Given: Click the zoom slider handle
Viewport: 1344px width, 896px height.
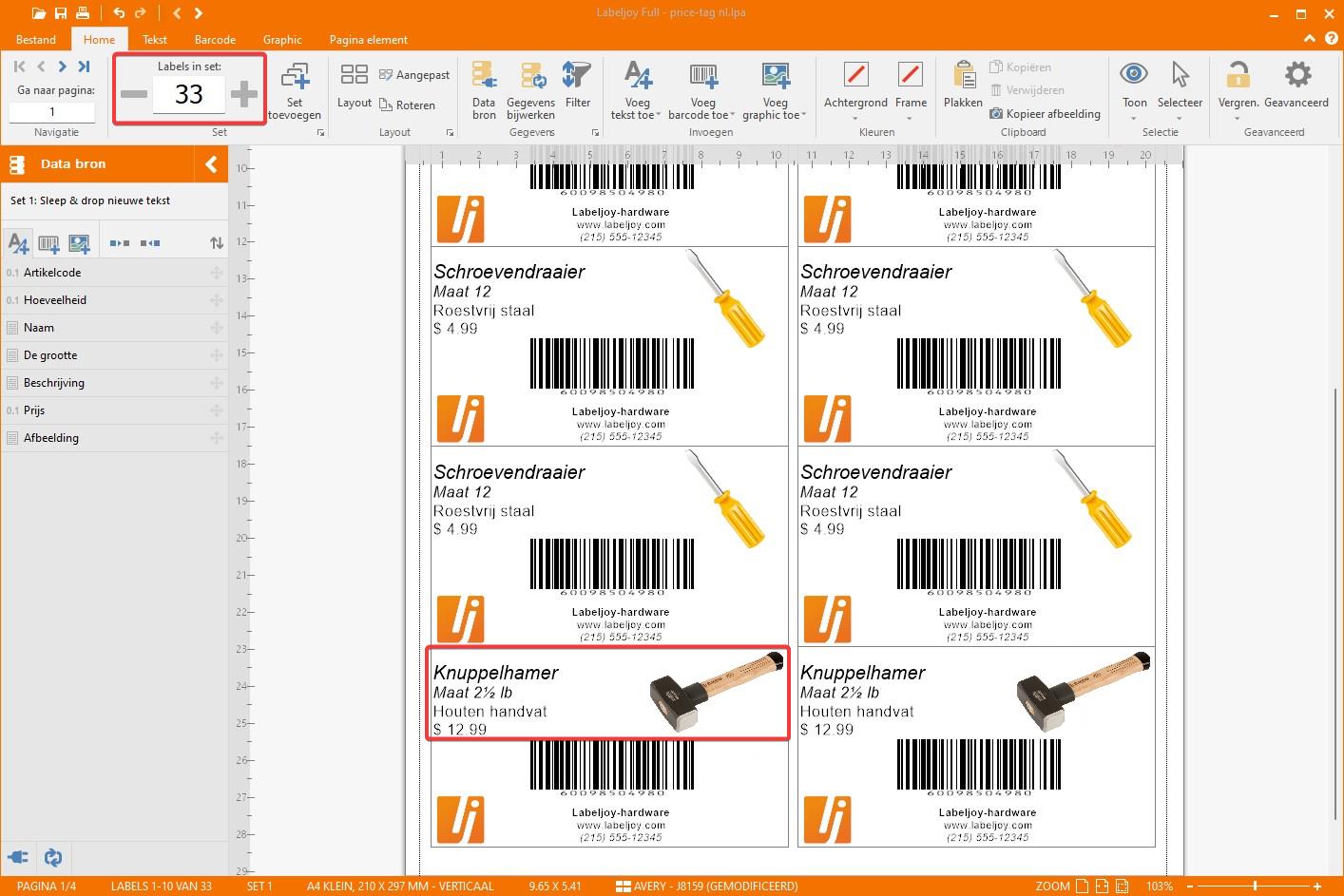Looking at the screenshot, I should coord(1255,886).
